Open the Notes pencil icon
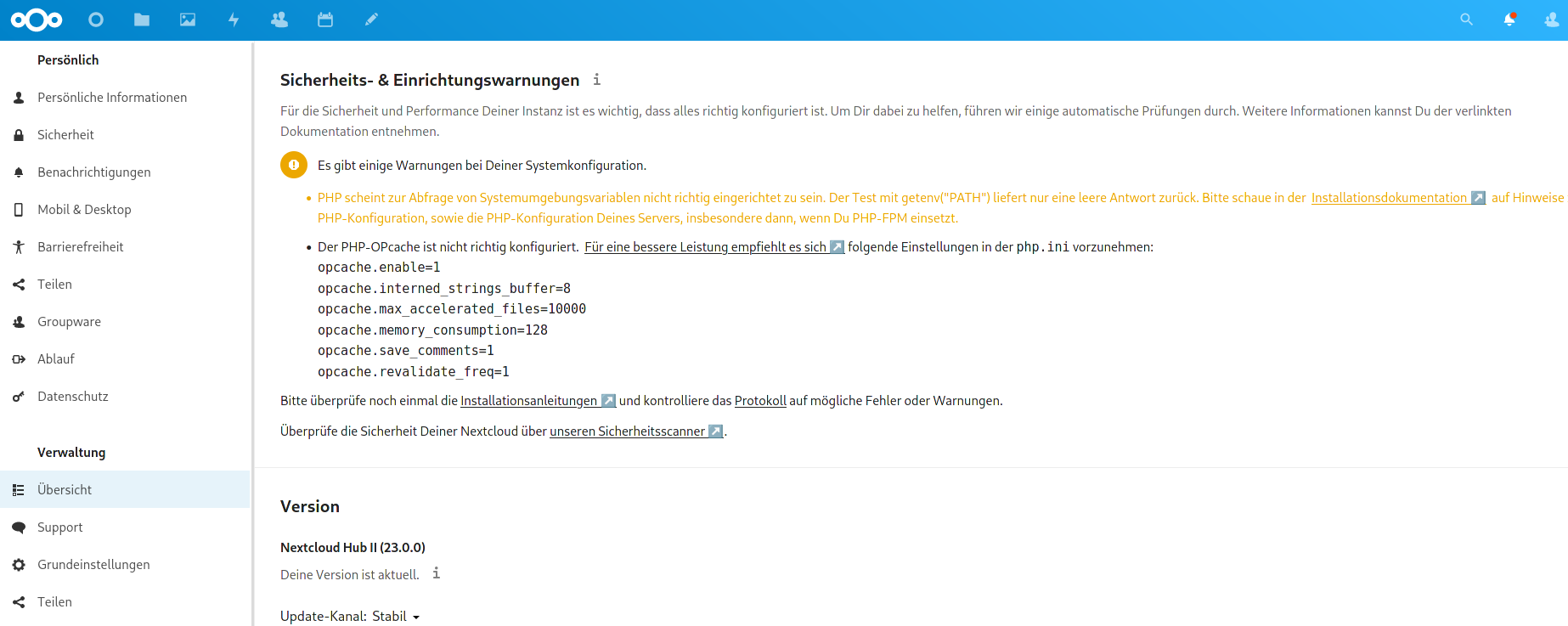Viewport: 1568px width, 626px height. [371, 20]
